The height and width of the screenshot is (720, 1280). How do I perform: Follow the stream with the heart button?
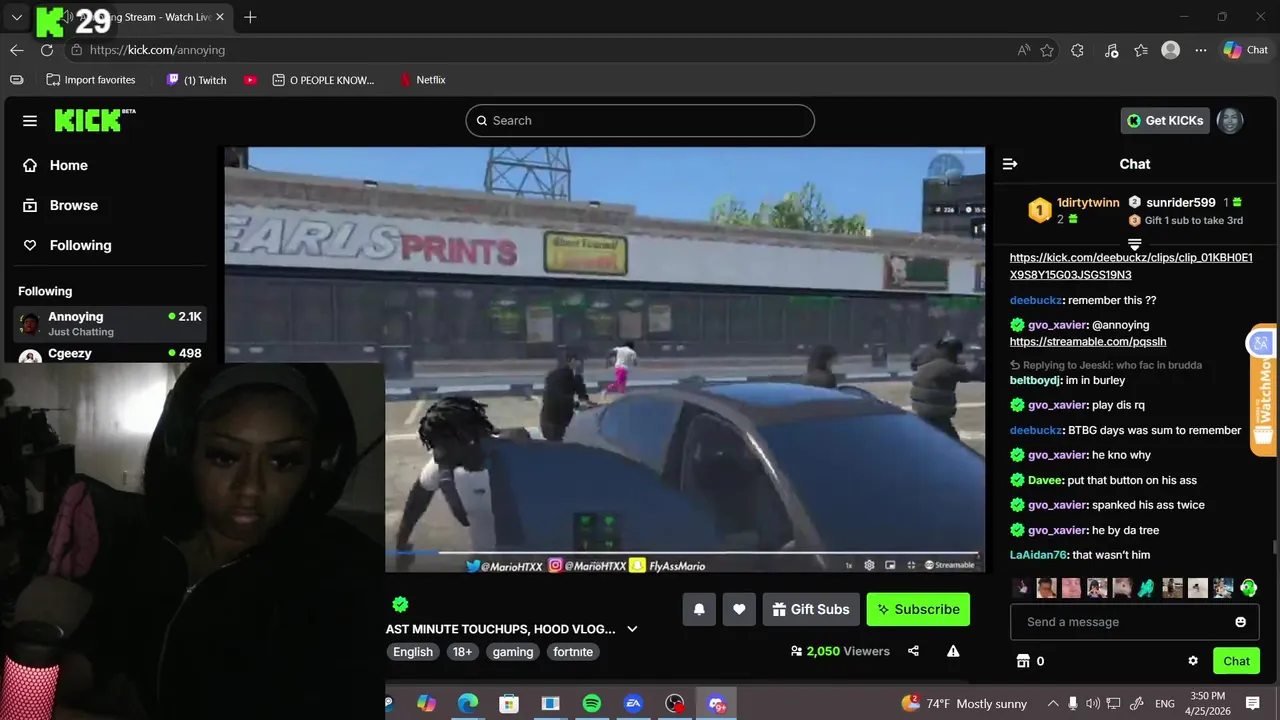[x=739, y=609]
